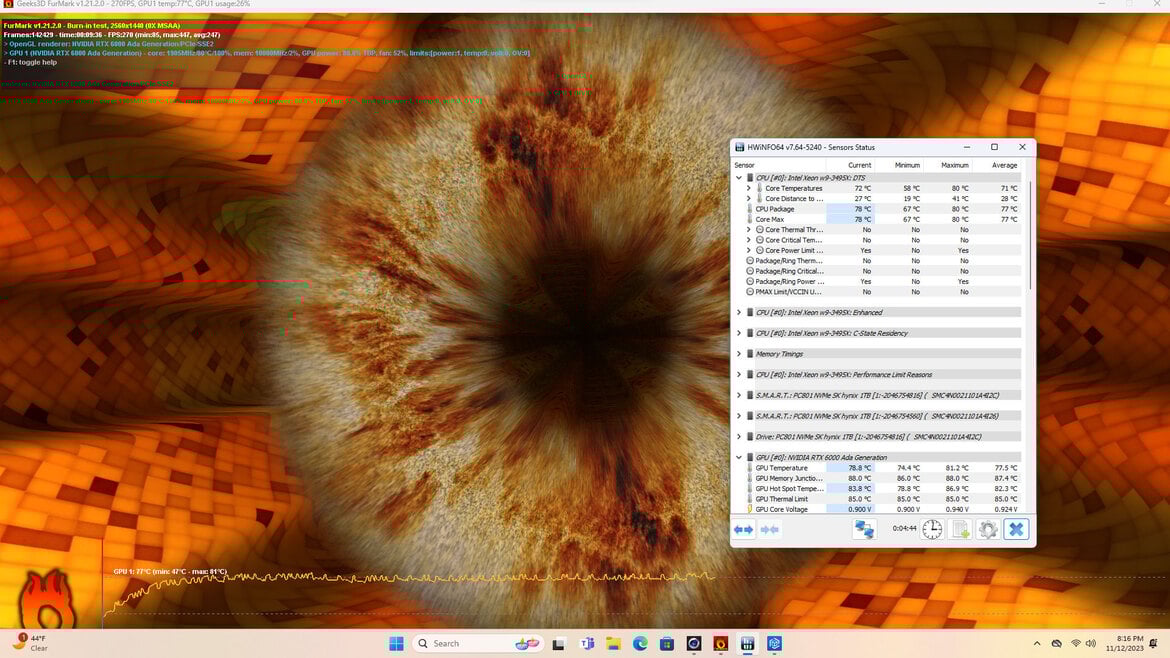
Task: Open File Explorer from the taskbar
Action: pyautogui.click(x=613, y=643)
